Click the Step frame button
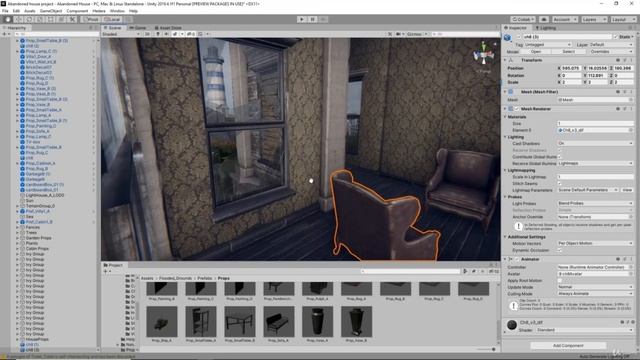Viewport: 640px width, 360px height. tap(323, 19)
